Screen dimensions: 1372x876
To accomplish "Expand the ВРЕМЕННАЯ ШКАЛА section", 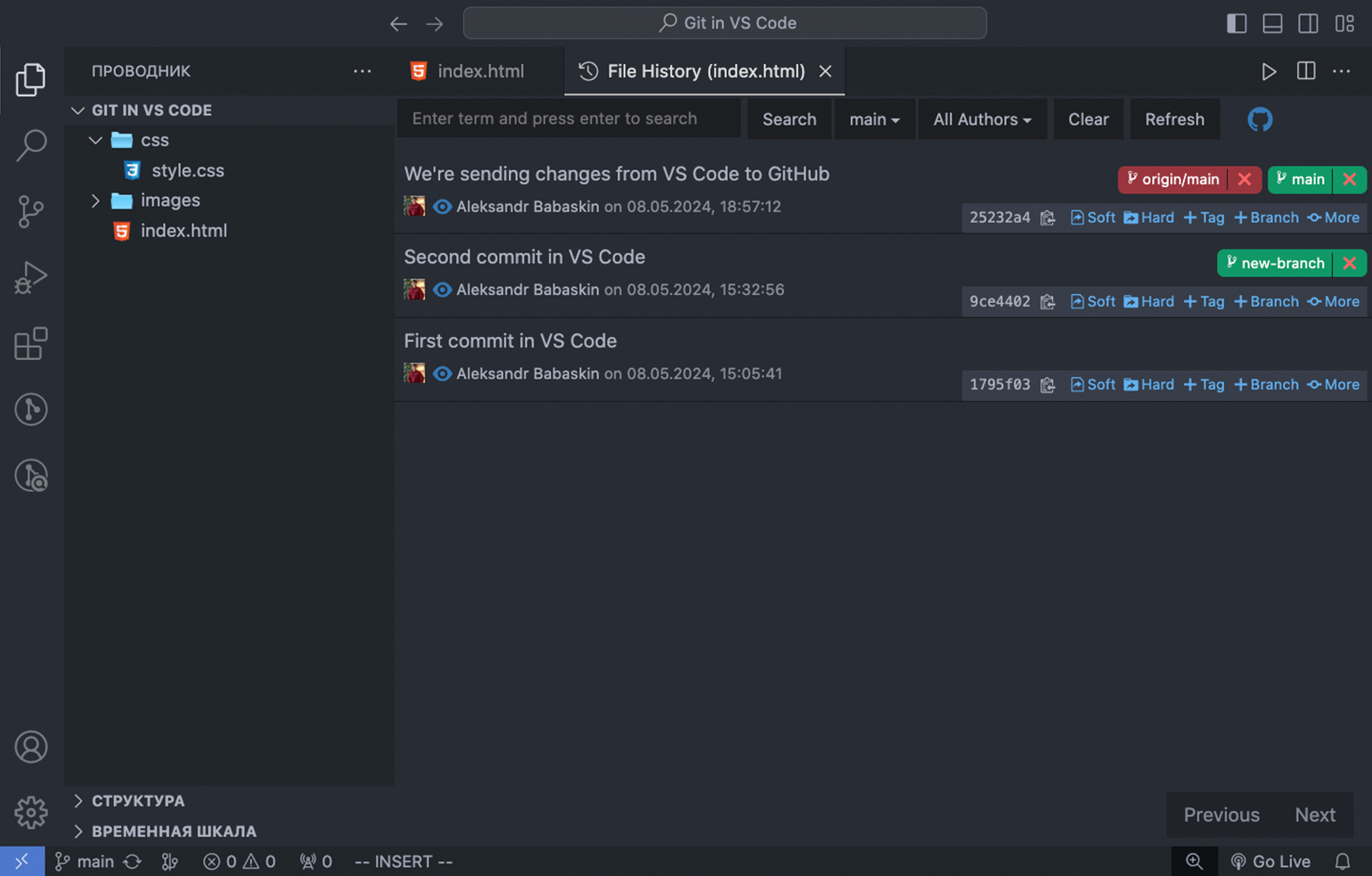I will 78,831.
